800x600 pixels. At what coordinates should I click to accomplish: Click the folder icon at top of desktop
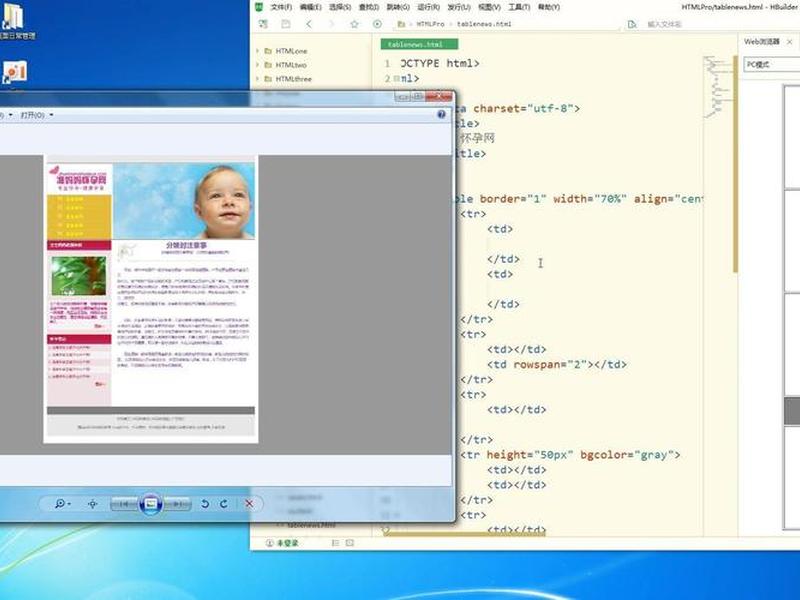(x=12, y=16)
